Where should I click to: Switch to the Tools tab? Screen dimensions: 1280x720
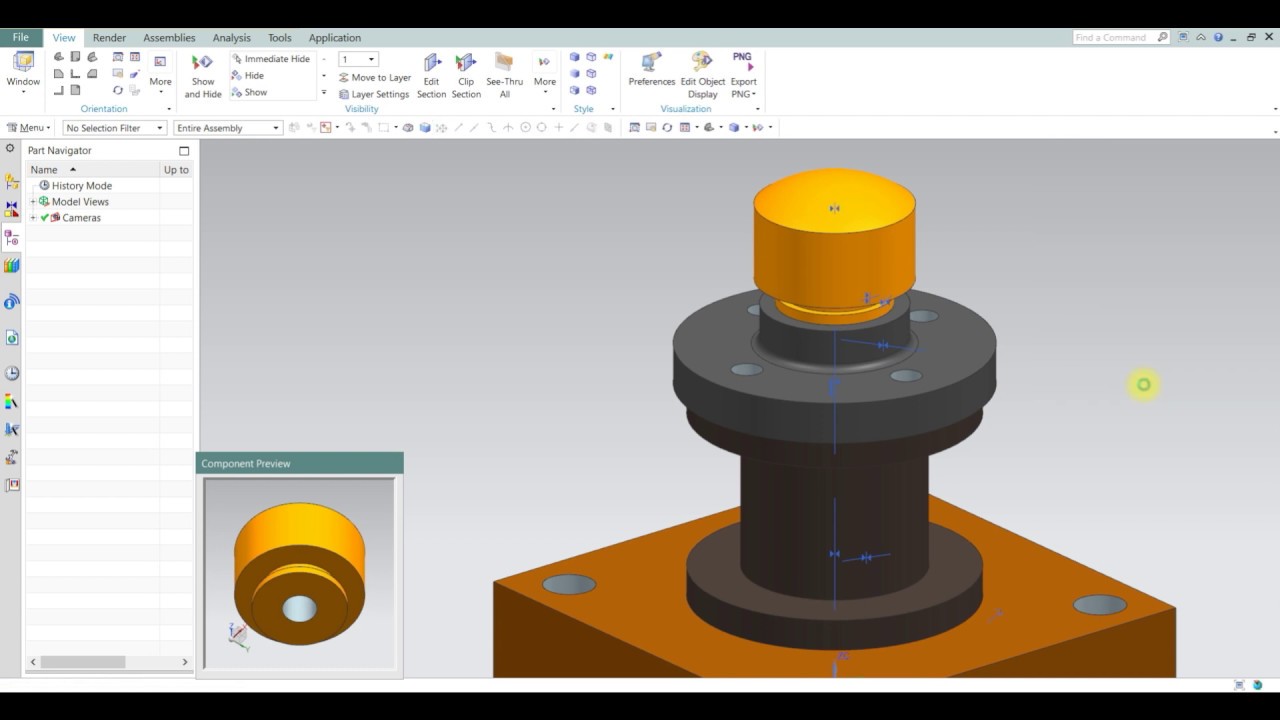[280, 38]
